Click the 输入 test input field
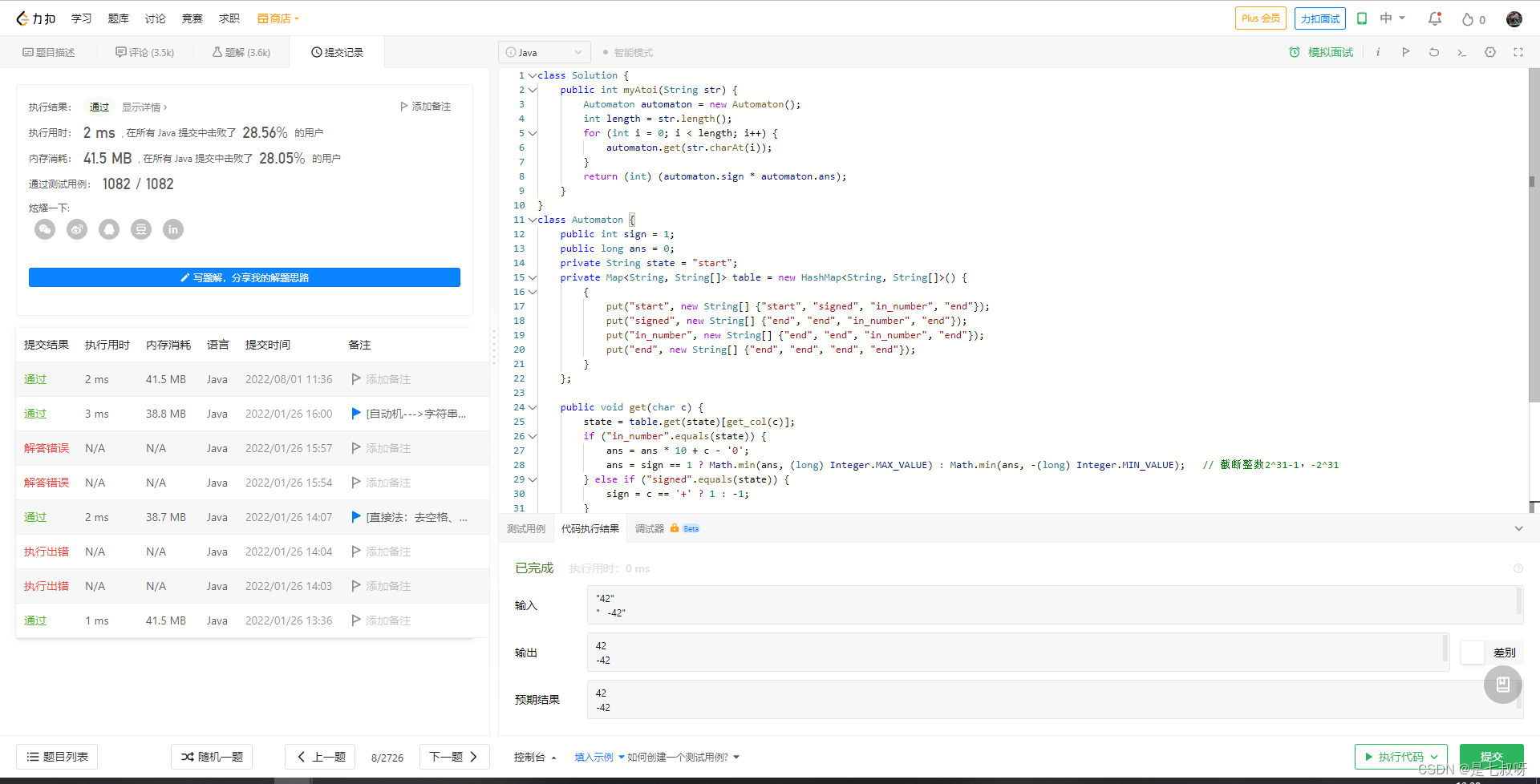This screenshot has height=784, width=1540. coord(1054,605)
